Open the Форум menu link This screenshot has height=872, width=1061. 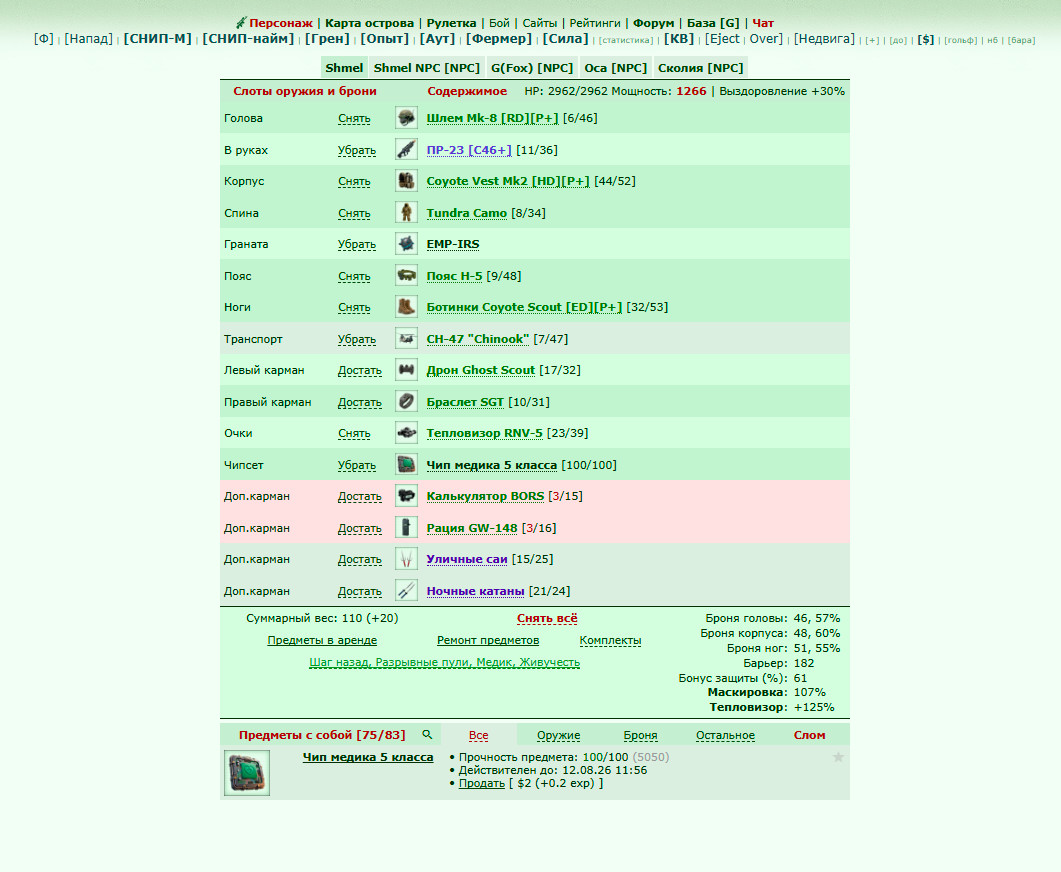tap(654, 23)
